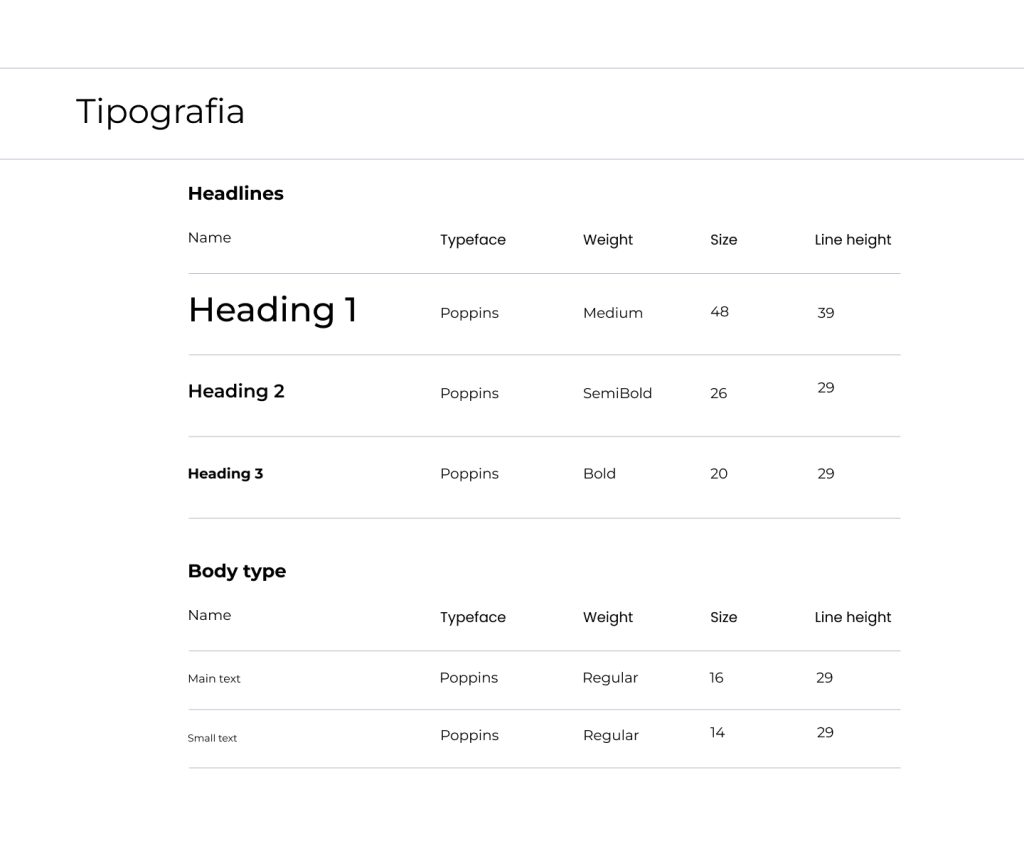Click Weight column header in Headlines table
The height and width of the screenshot is (861, 1024).
point(608,240)
